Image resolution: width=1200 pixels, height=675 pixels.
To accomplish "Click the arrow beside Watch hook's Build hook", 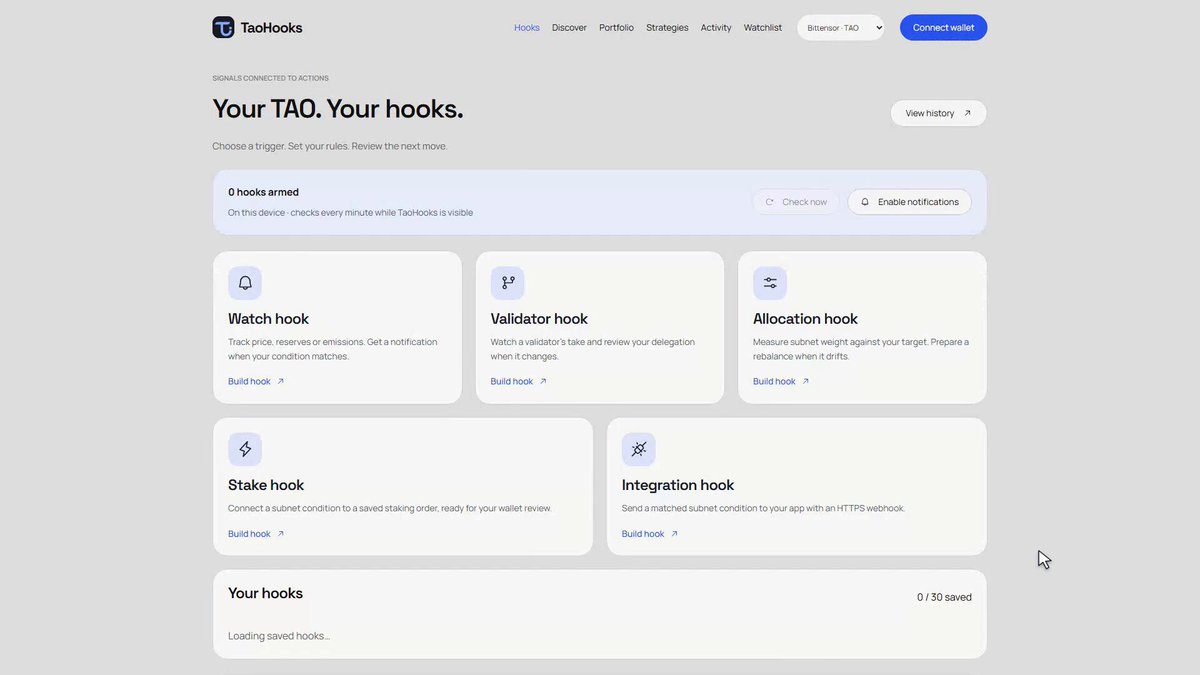I will 281,381.
